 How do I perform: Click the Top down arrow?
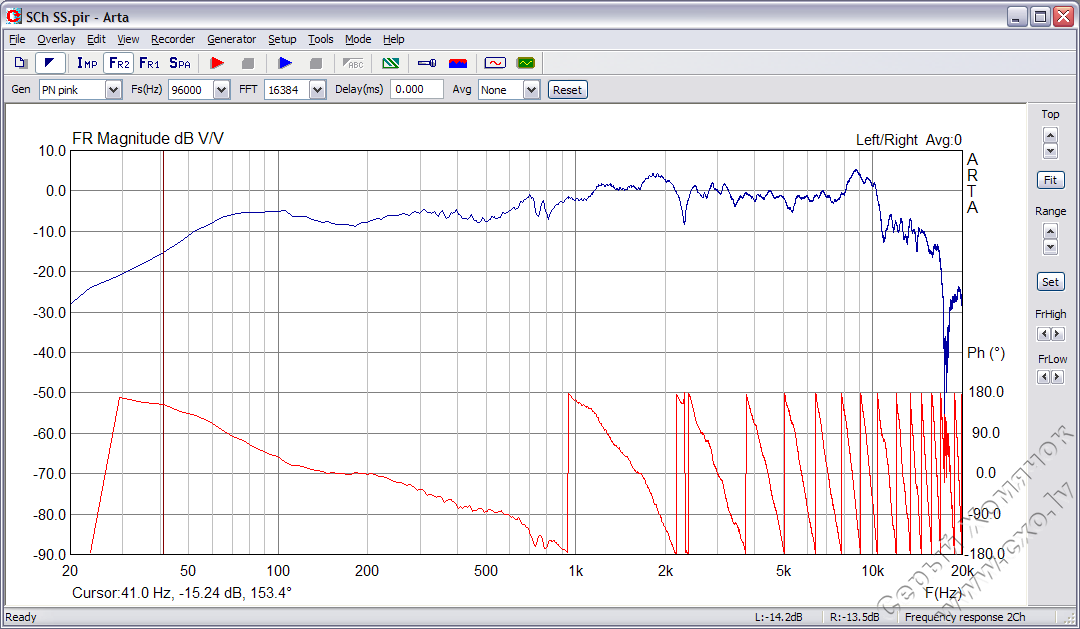[x=1050, y=150]
